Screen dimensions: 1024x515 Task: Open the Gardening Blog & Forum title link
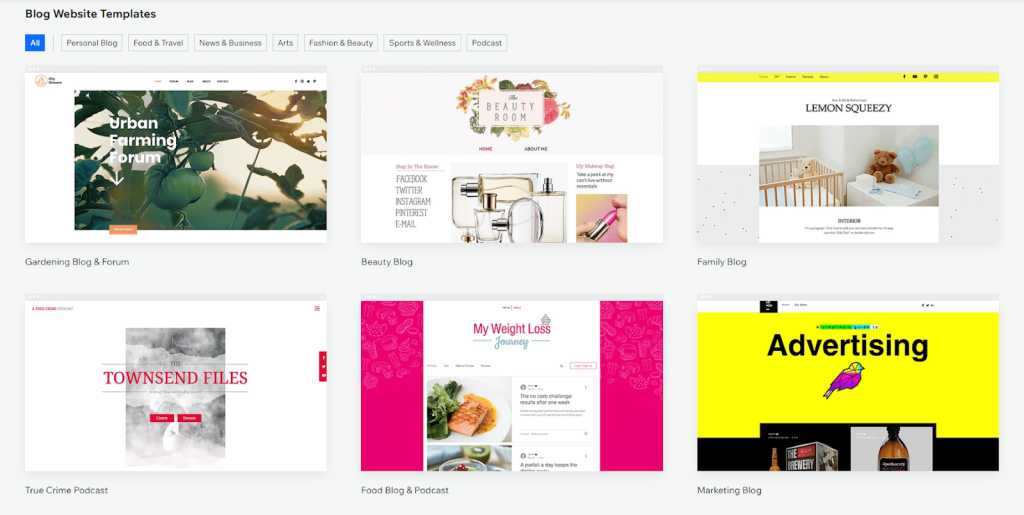click(x=77, y=262)
